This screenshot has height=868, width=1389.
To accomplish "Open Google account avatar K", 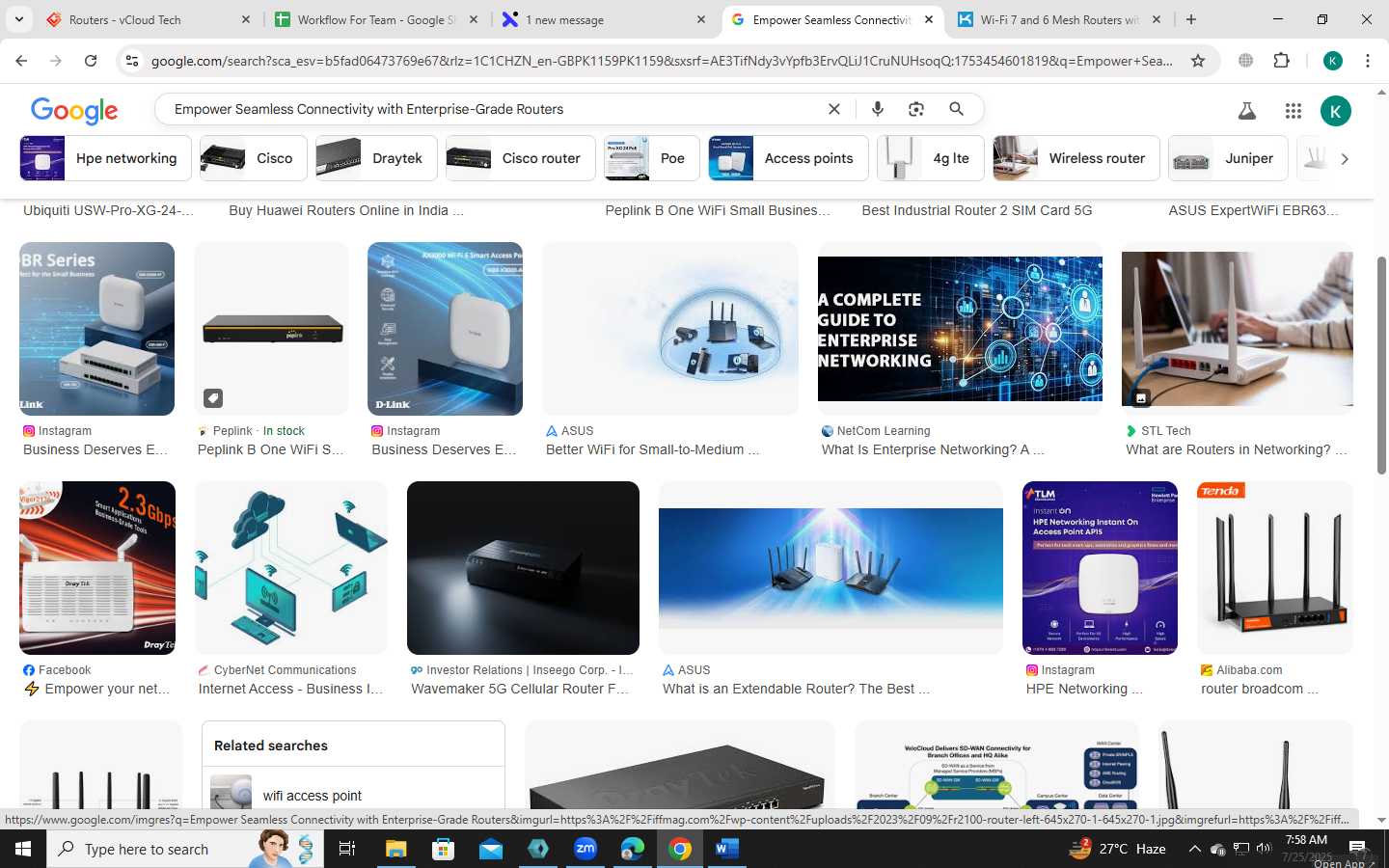I will (1336, 111).
